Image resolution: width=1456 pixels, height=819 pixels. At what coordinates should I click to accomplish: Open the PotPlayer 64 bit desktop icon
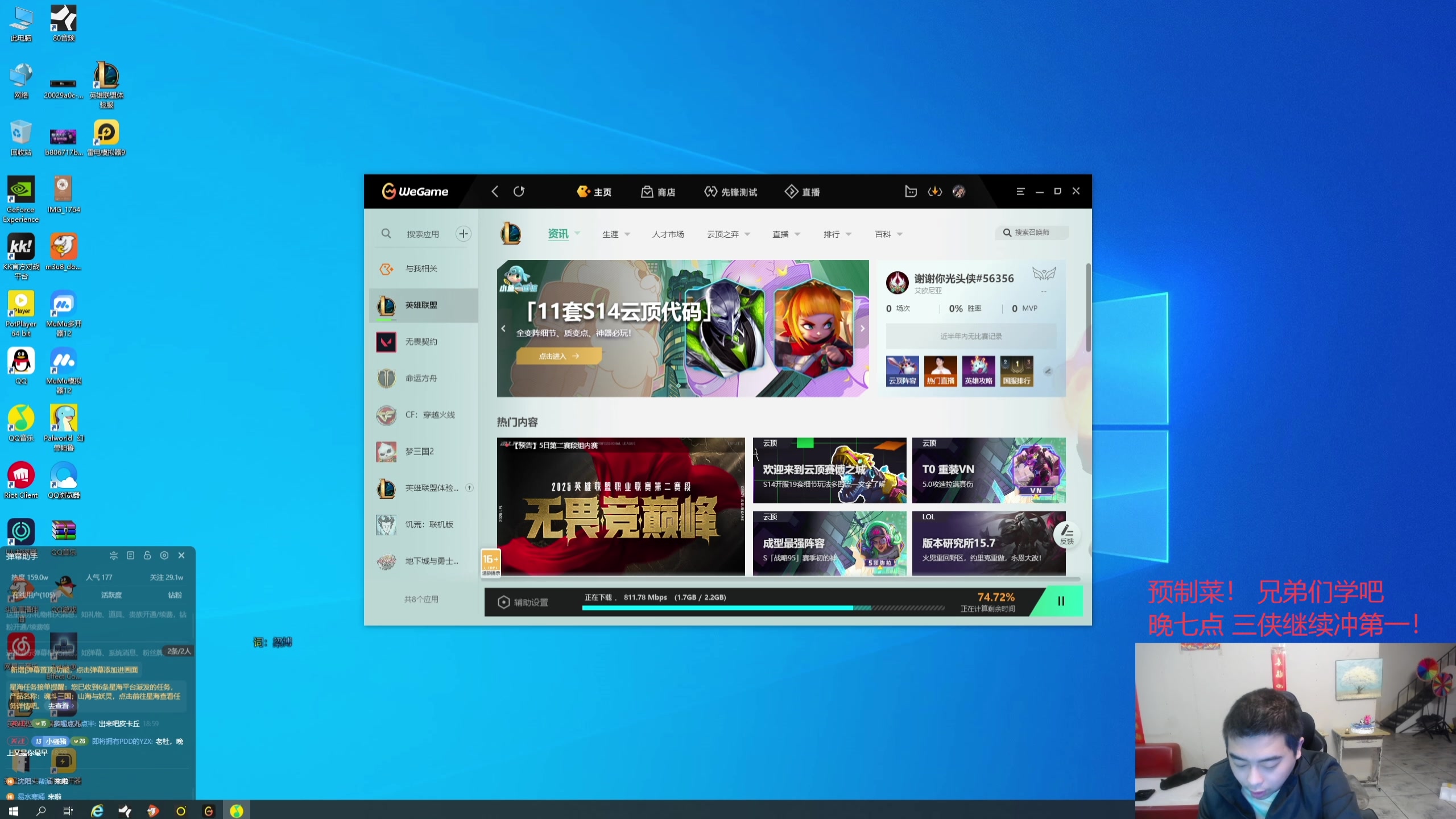coord(21,313)
